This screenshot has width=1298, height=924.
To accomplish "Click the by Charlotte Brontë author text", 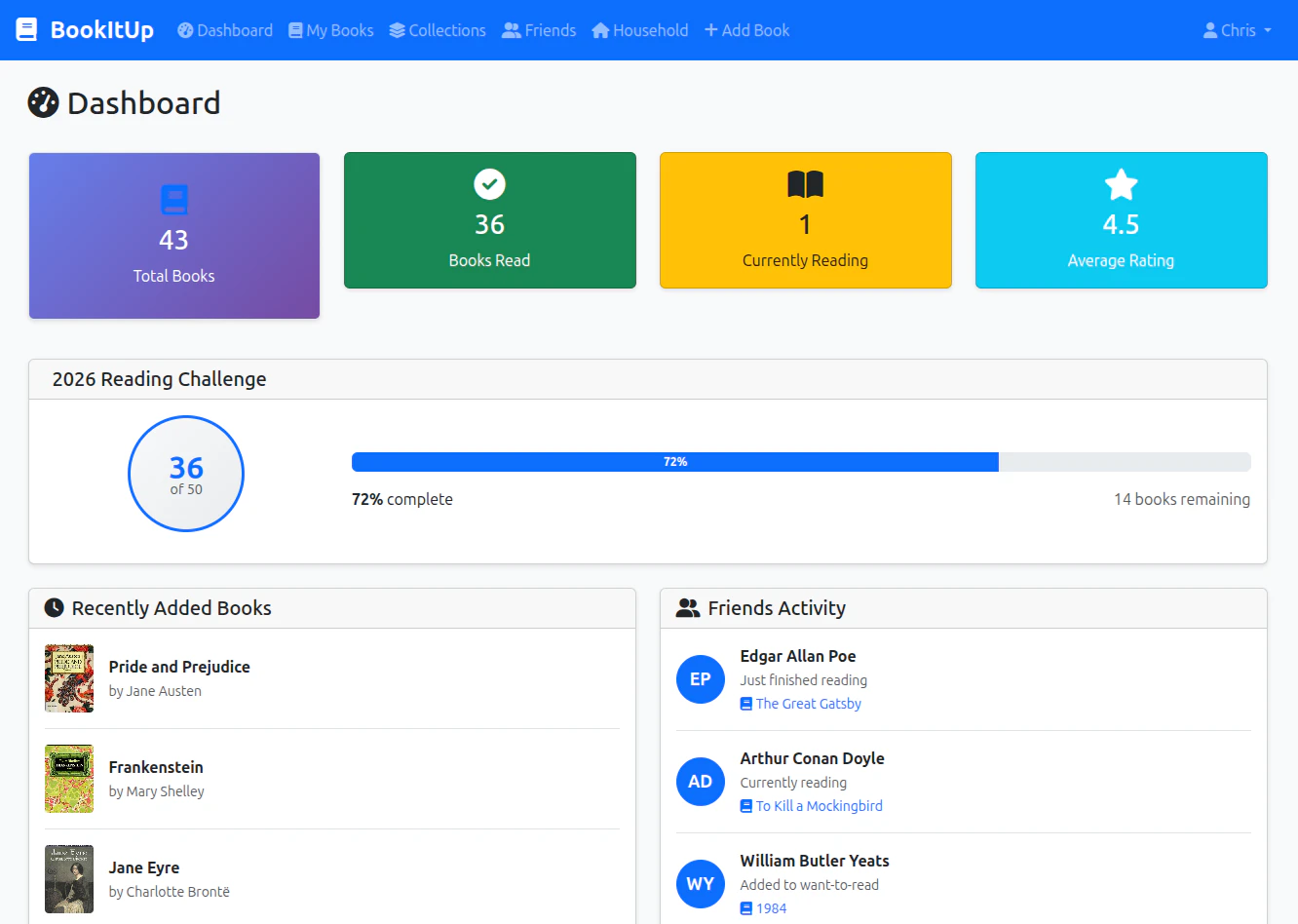I will pos(170,892).
